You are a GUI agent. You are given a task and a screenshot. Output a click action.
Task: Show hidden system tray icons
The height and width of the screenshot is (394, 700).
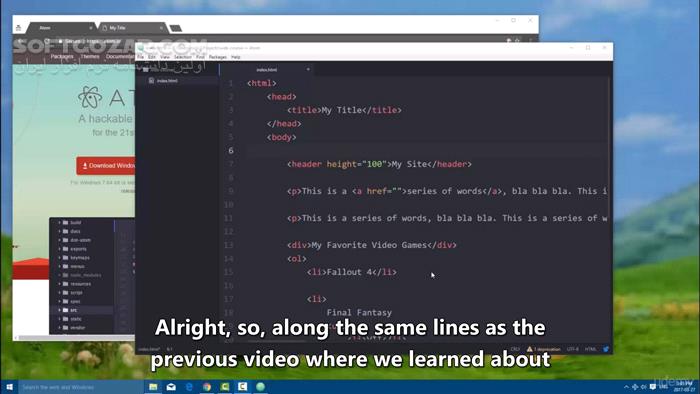626,387
